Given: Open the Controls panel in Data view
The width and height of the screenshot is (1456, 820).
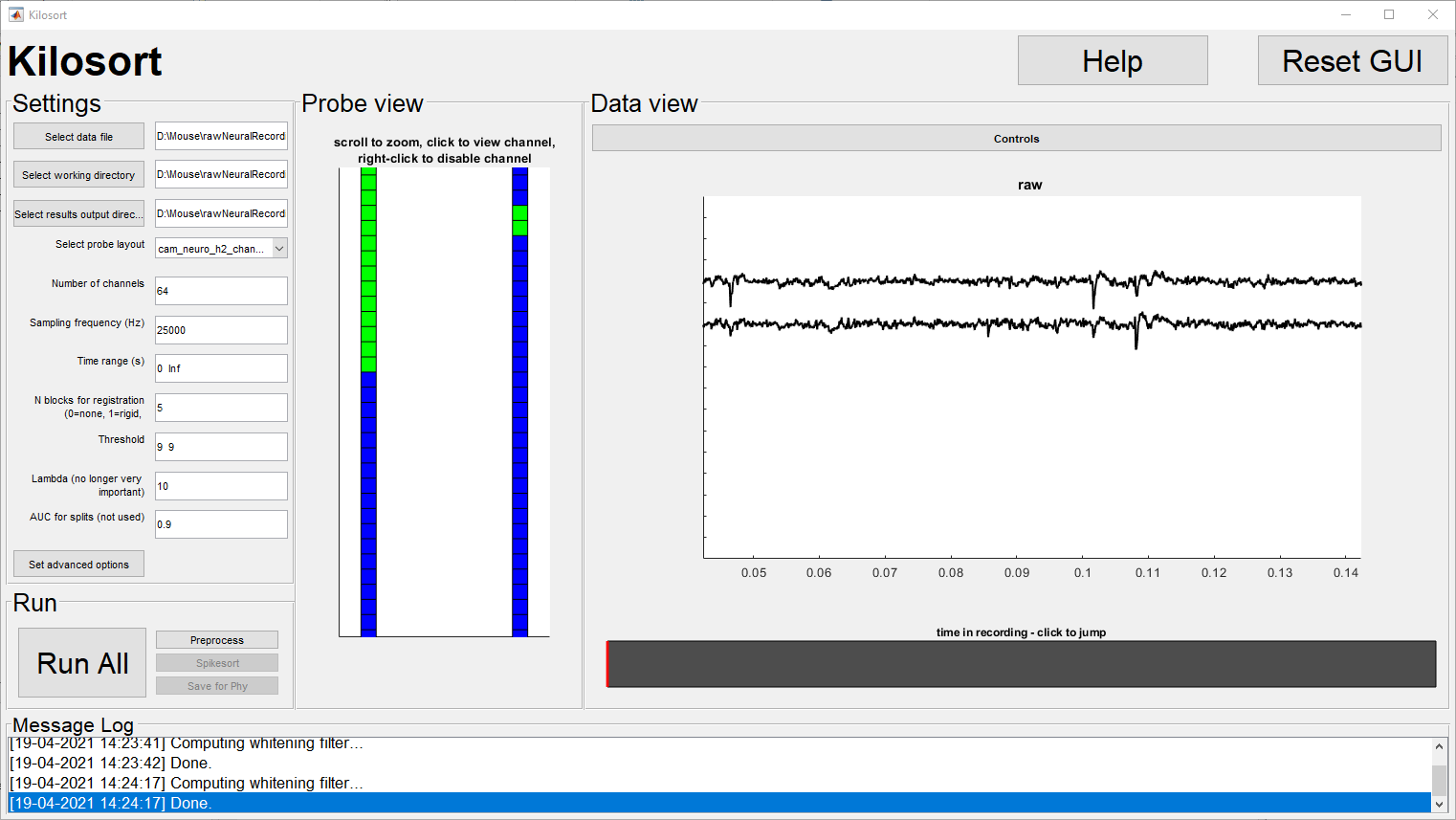Looking at the screenshot, I should [x=1015, y=138].
